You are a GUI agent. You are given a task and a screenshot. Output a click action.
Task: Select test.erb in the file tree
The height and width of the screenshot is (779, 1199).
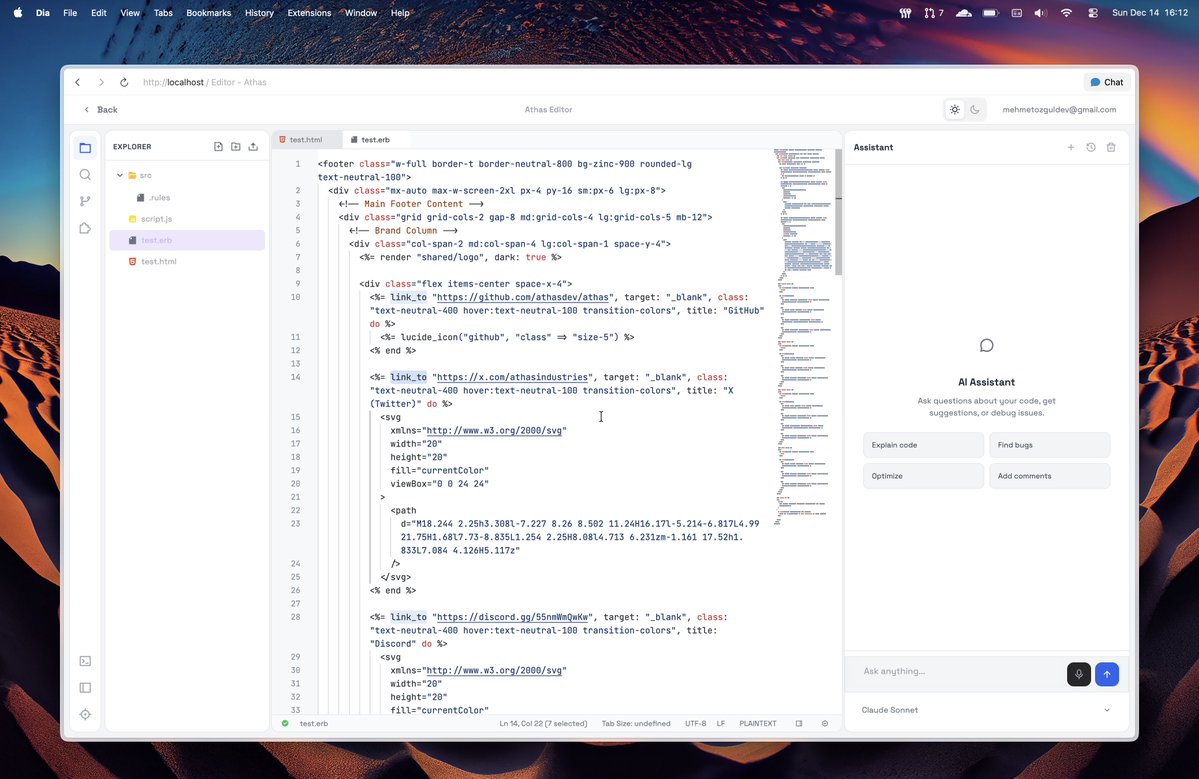187,240
